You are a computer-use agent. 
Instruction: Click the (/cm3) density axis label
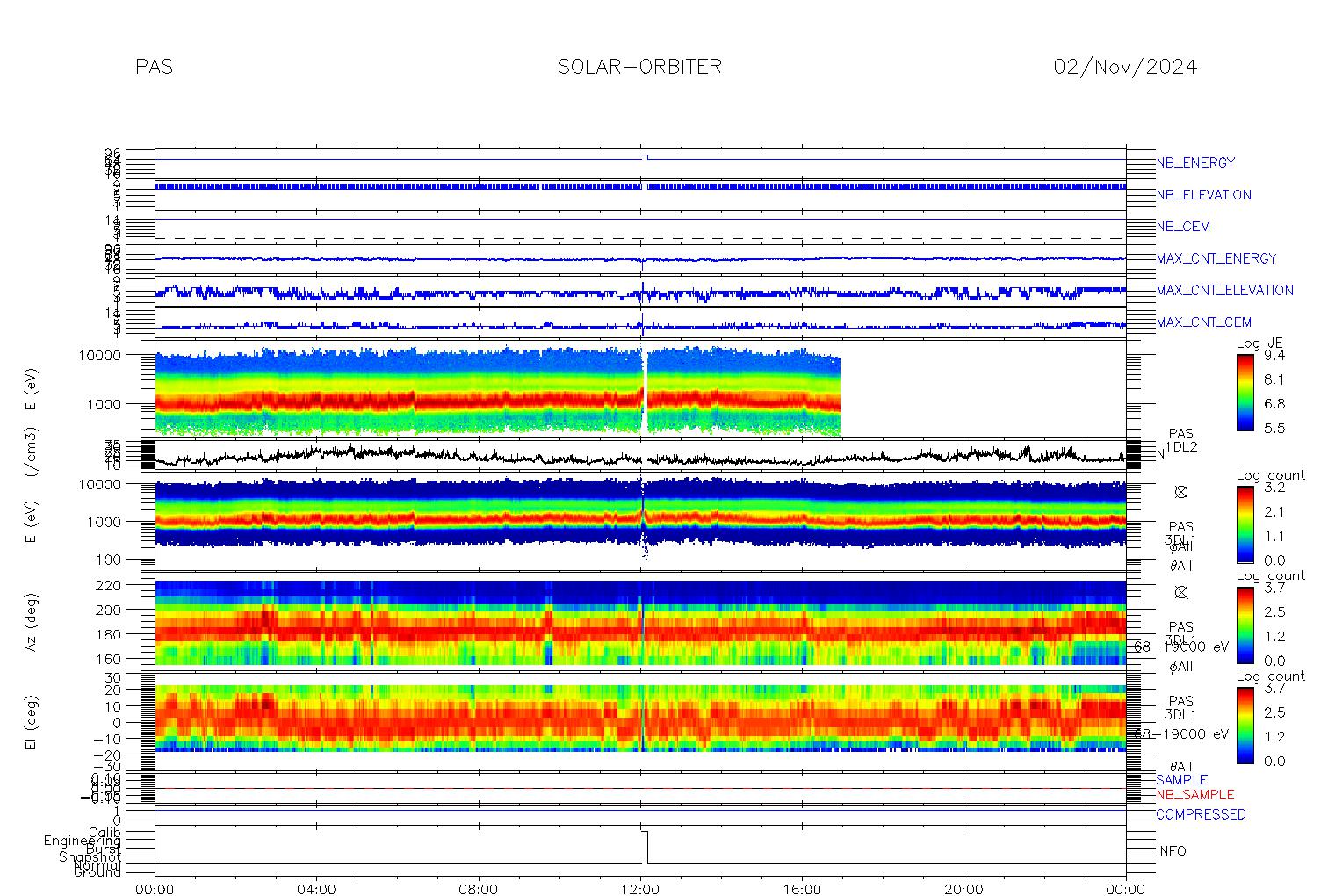click(31, 452)
